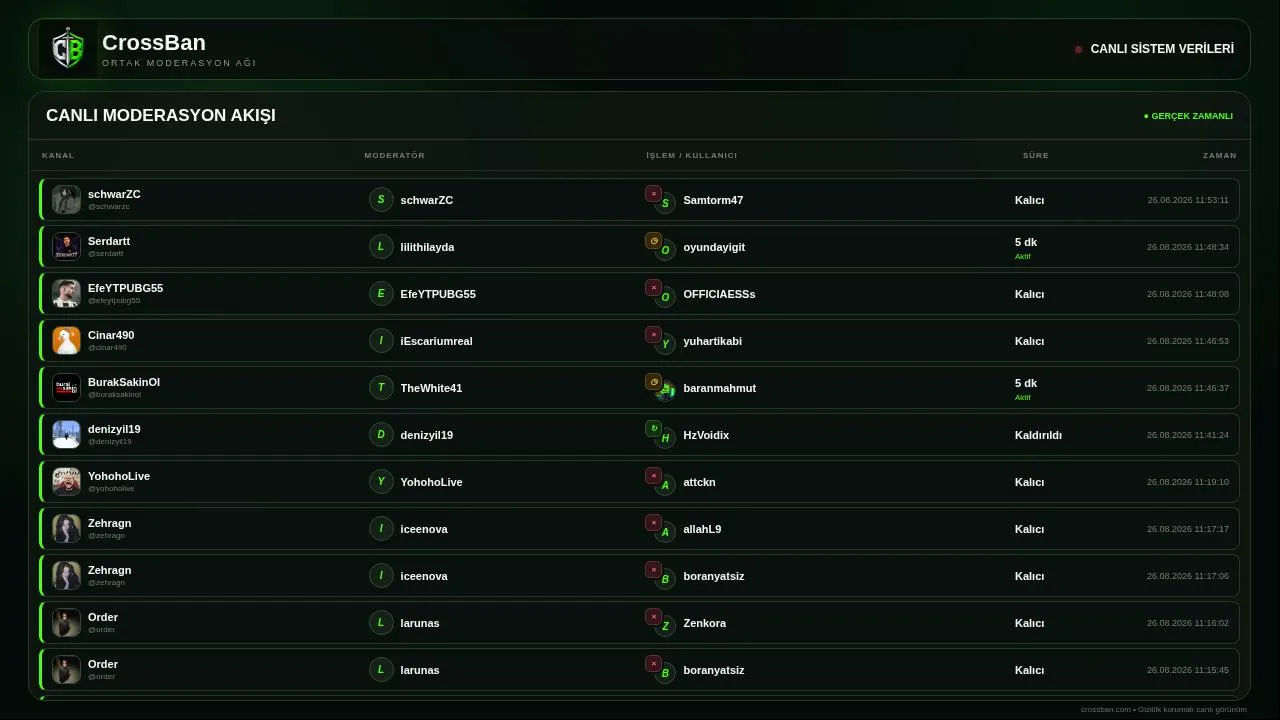Click the T avatar next to TheWhite41

pos(380,388)
